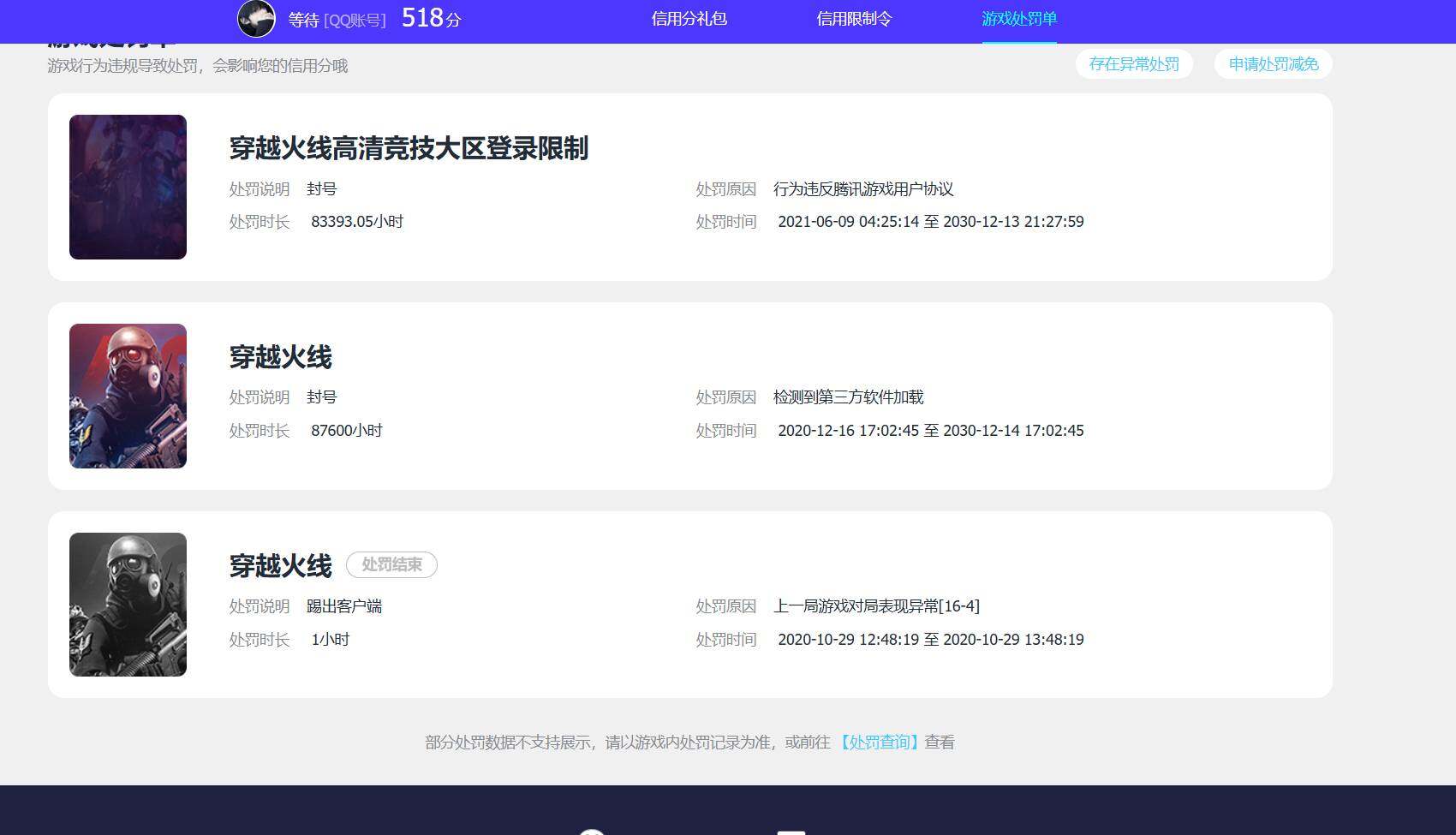This screenshot has height=835, width=1456.
Task: Open the 信用限制令 tab
Action: [854, 19]
